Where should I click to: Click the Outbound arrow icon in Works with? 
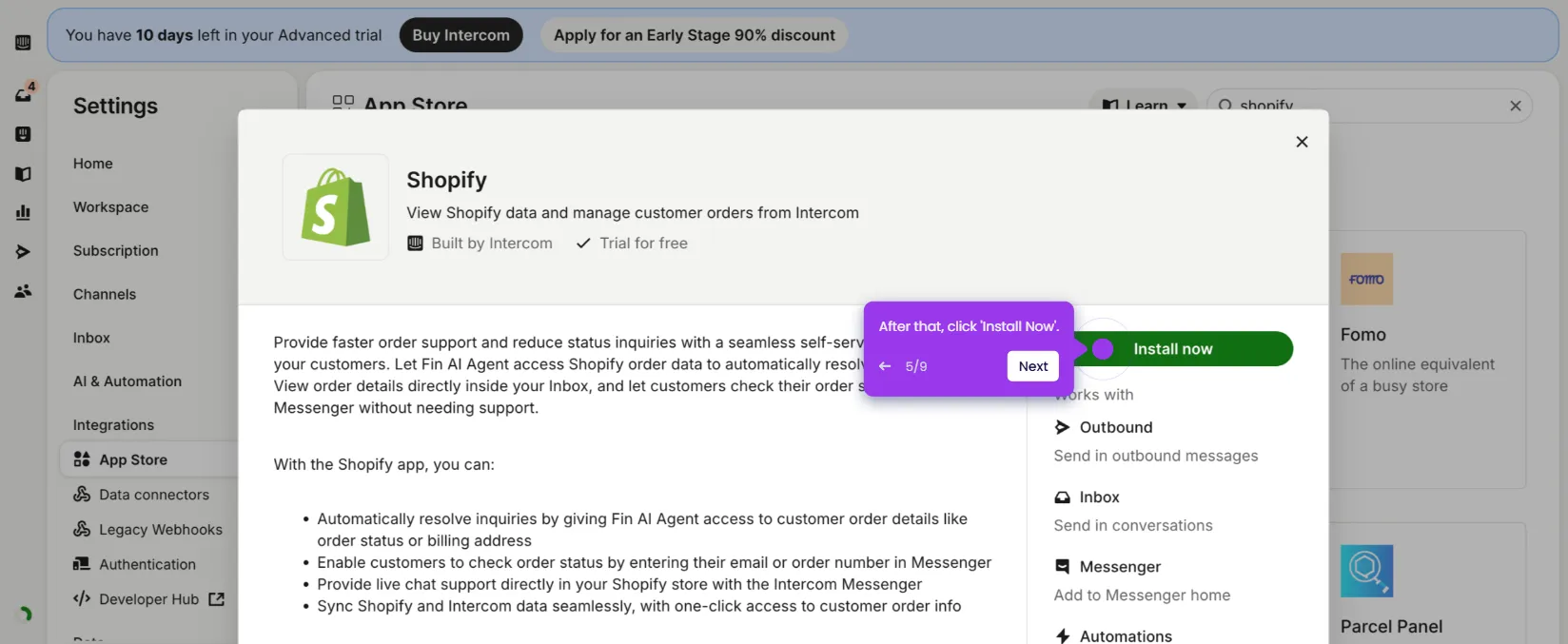coord(1062,427)
